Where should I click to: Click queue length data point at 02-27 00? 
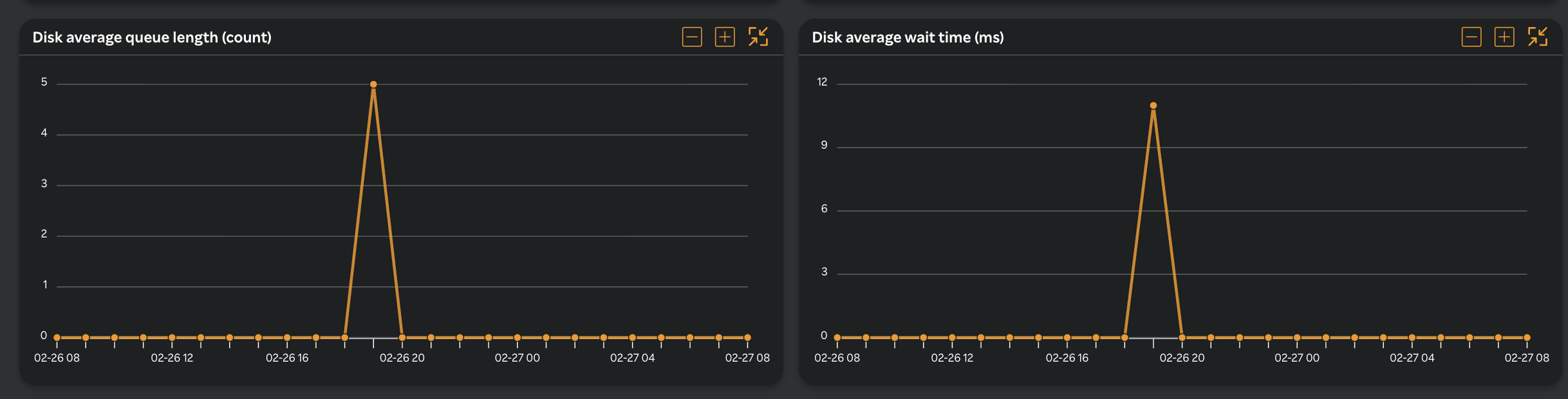click(x=518, y=337)
